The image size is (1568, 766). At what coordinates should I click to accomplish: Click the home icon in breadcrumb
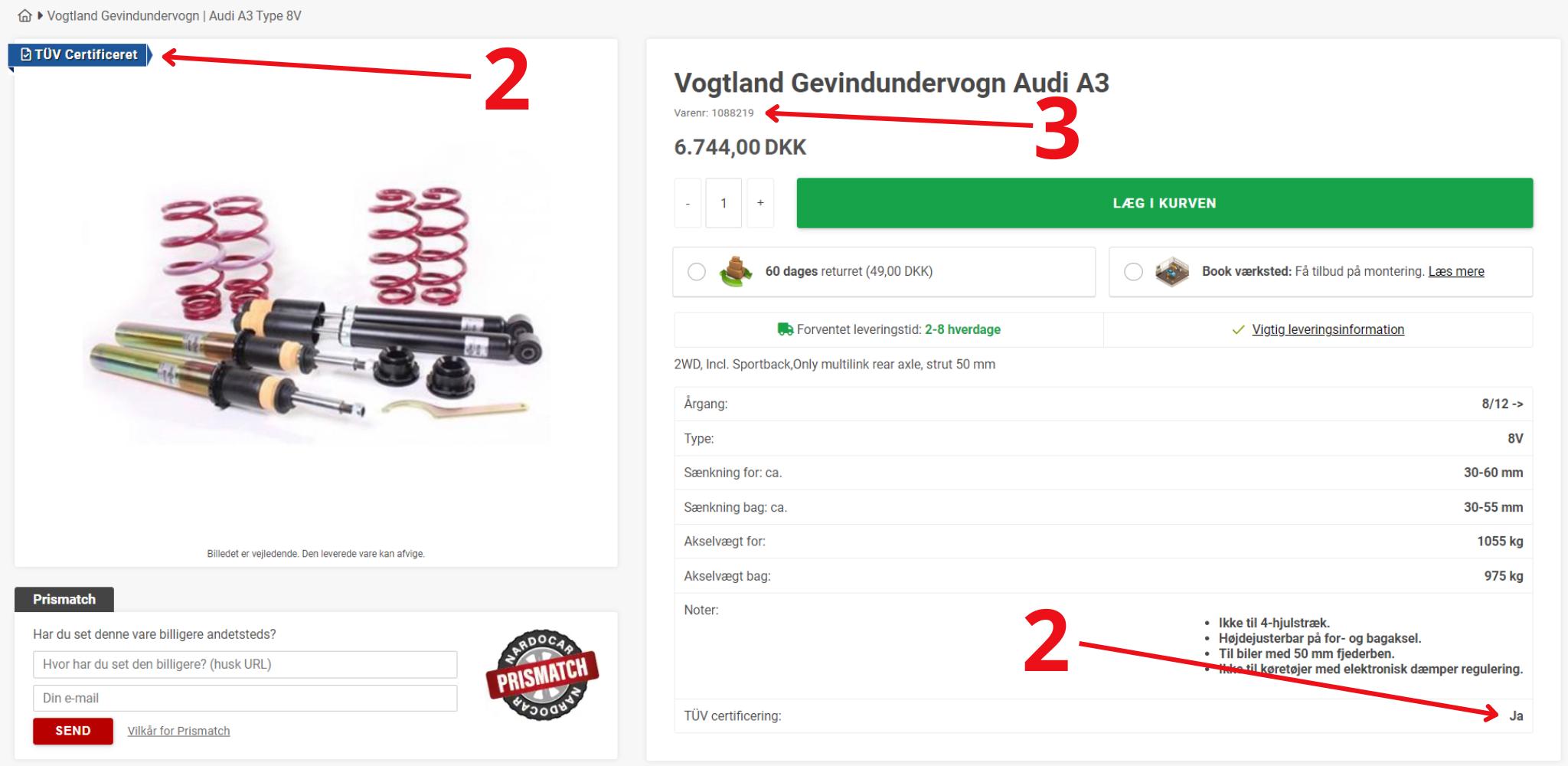click(24, 15)
